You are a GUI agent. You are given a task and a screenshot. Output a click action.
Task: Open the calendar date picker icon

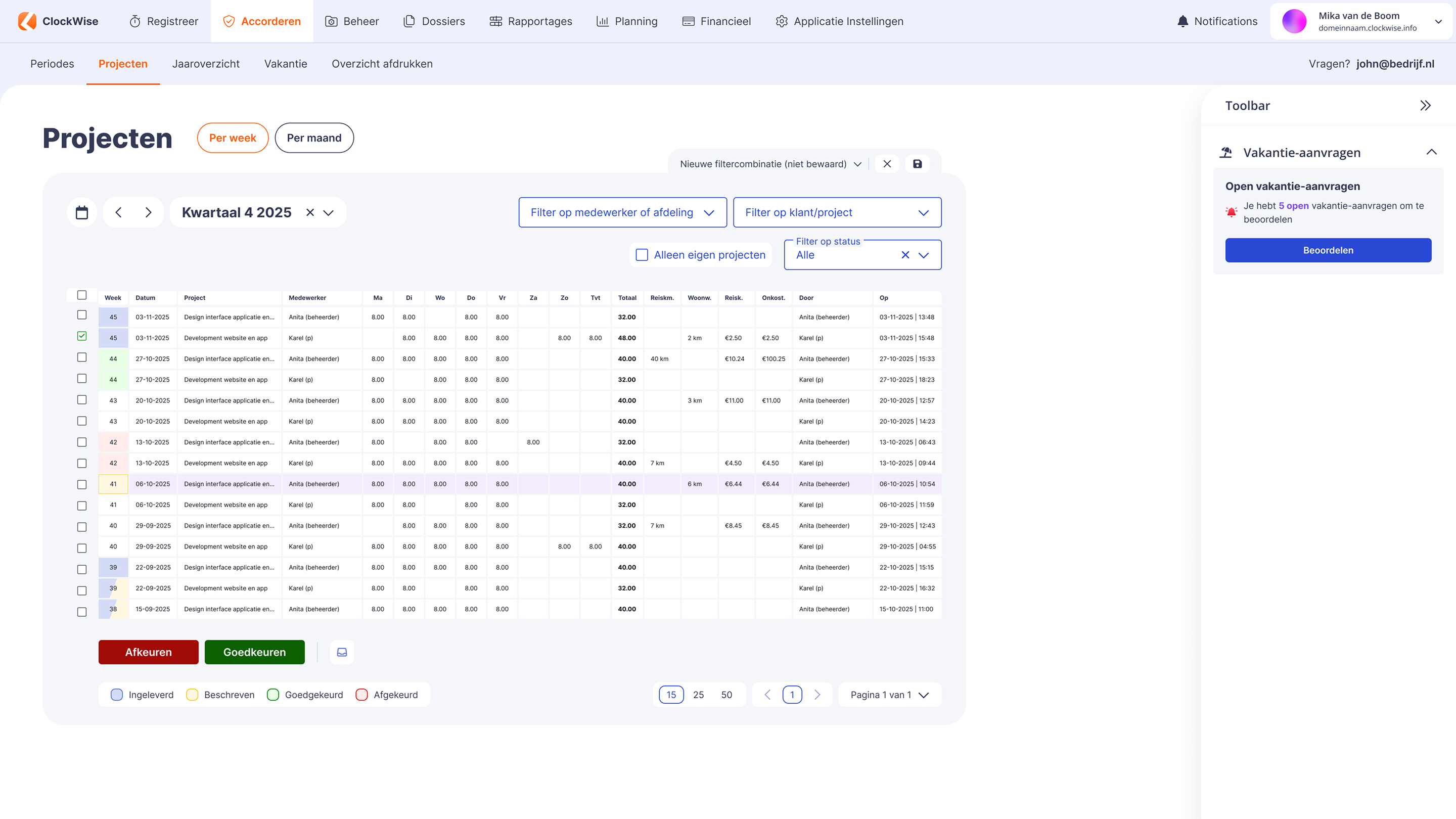(x=82, y=212)
